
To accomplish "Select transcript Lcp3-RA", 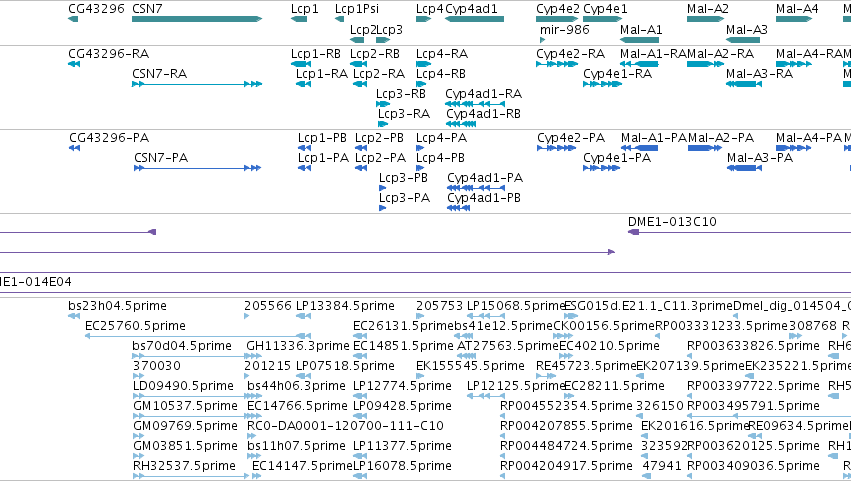I will [404, 113].
